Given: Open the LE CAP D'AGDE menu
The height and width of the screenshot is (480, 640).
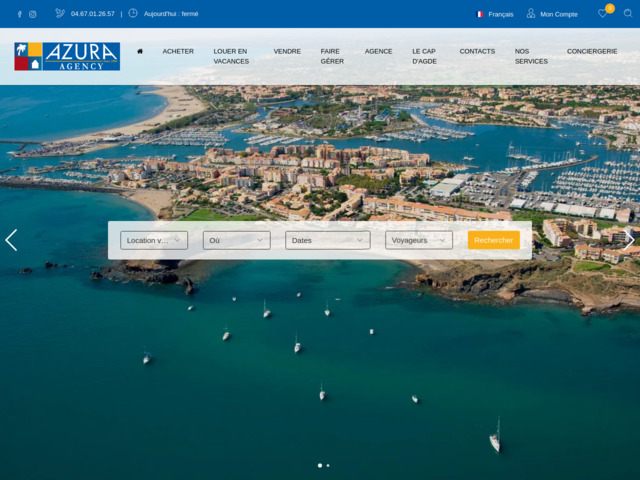Looking at the screenshot, I should tap(424, 56).
